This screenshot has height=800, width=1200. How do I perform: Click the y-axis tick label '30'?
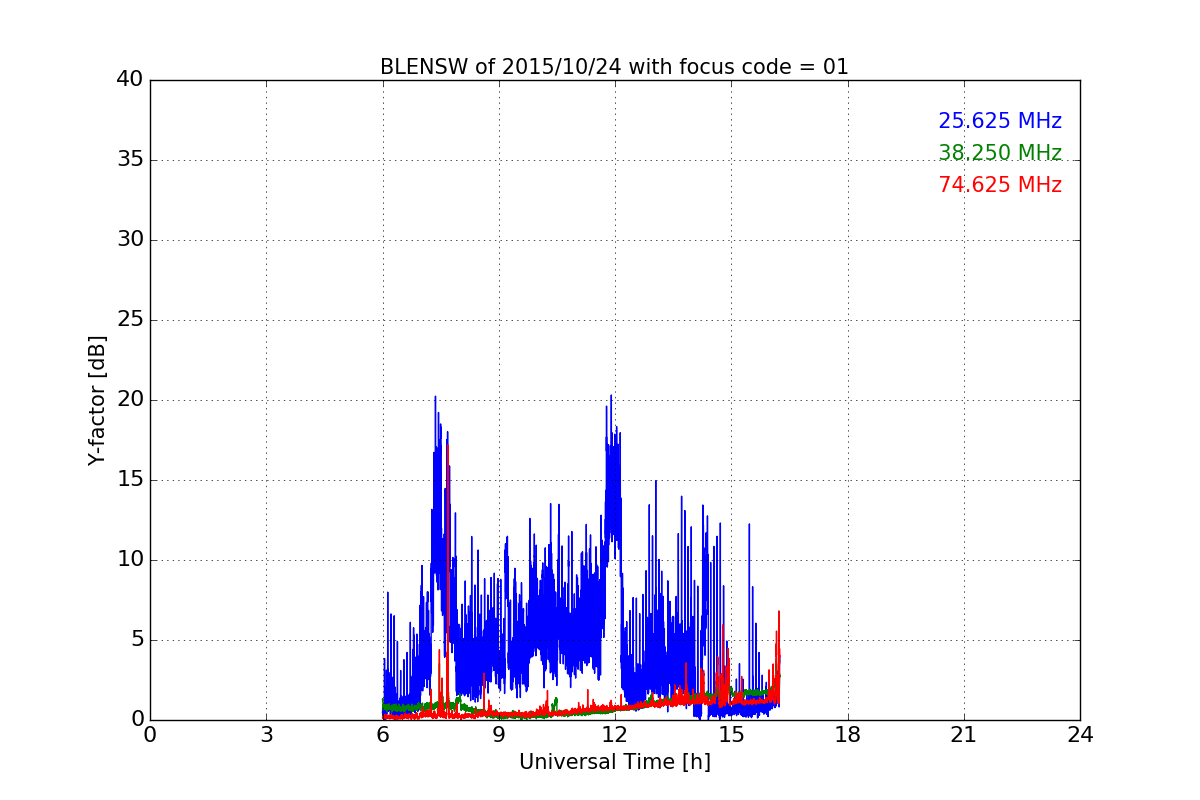[x=130, y=240]
